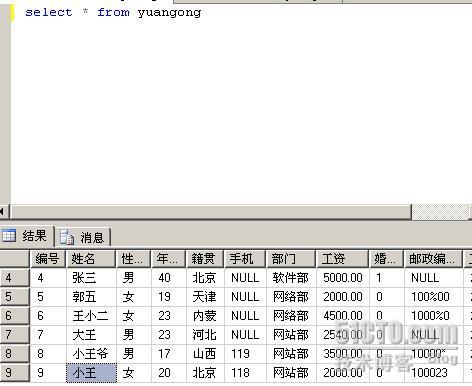
Task: Click the select keyword in the query
Action: pyautogui.click(x=49, y=12)
